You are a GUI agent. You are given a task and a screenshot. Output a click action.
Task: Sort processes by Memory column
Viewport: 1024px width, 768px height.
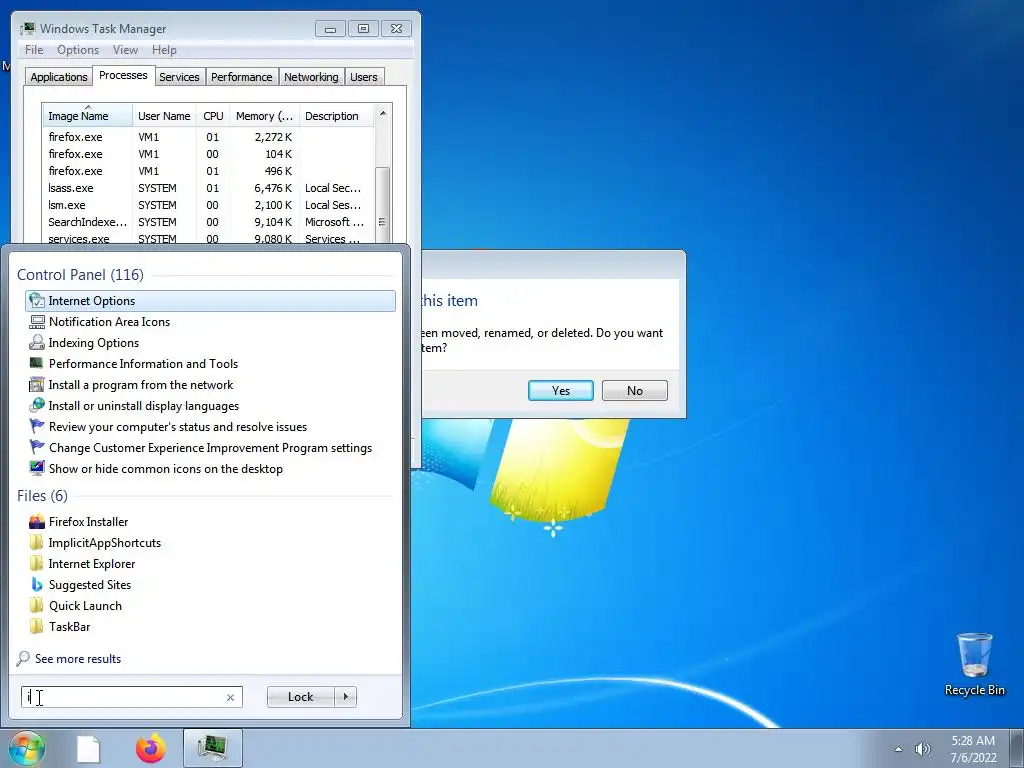[264, 116]
